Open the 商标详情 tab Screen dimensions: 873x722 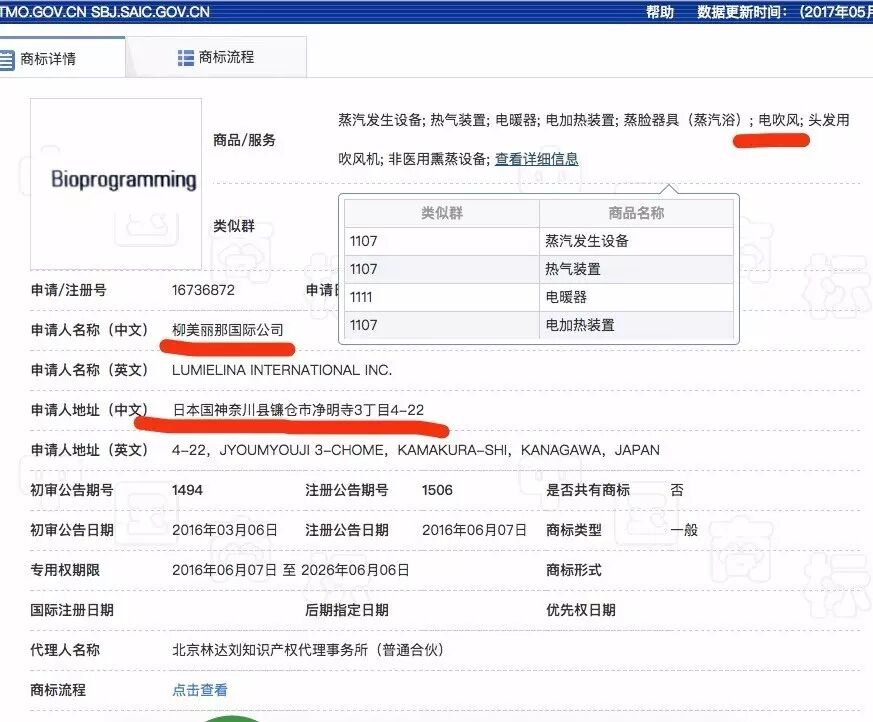[61, 58]
